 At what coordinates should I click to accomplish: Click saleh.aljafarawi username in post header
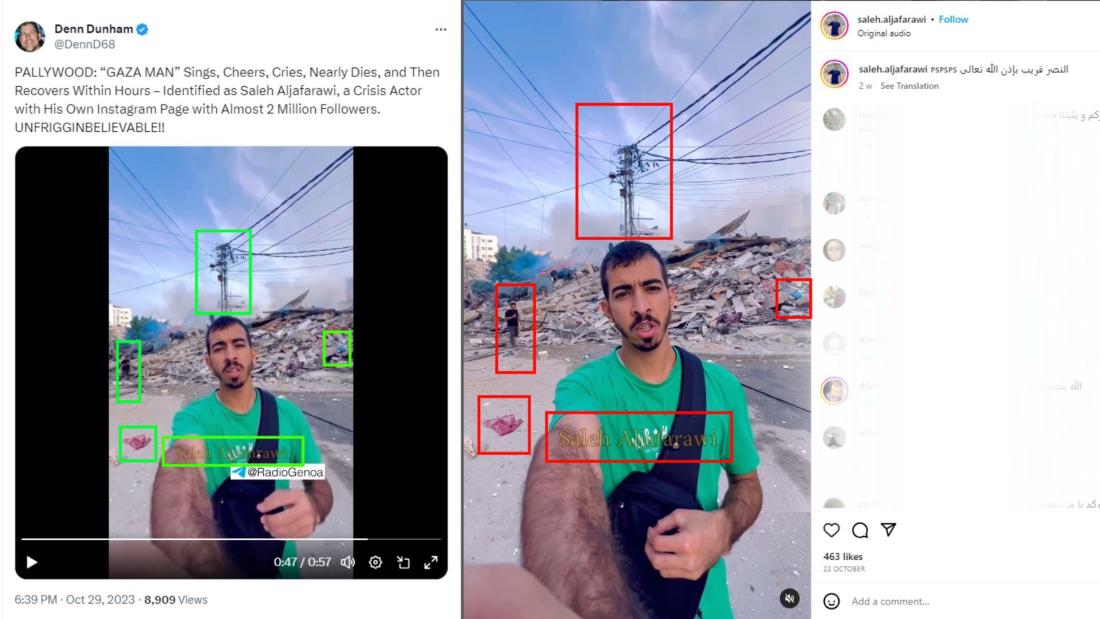891,20
